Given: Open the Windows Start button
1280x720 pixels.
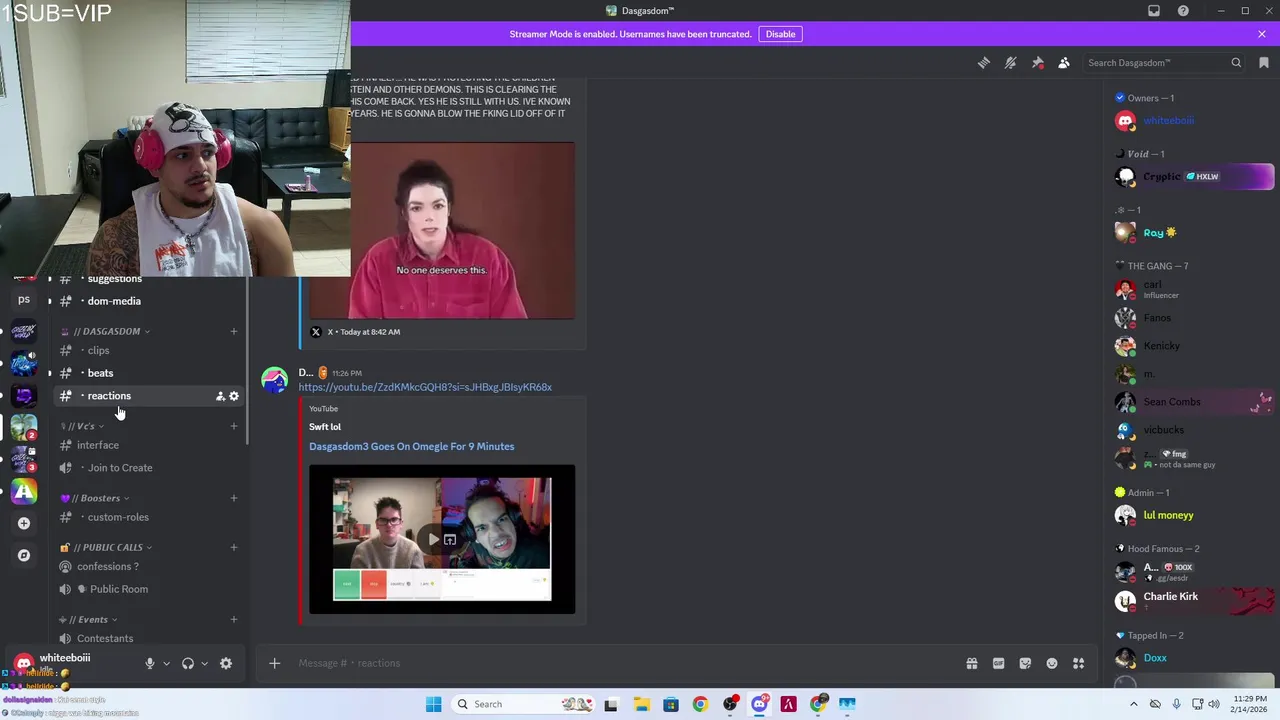Looking at the screenshot, I should [x=433, y=704].
